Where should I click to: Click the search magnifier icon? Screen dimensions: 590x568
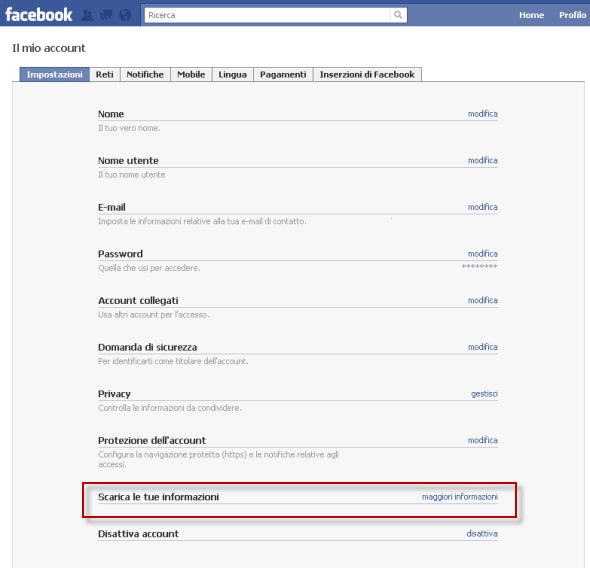click(398, 15)
